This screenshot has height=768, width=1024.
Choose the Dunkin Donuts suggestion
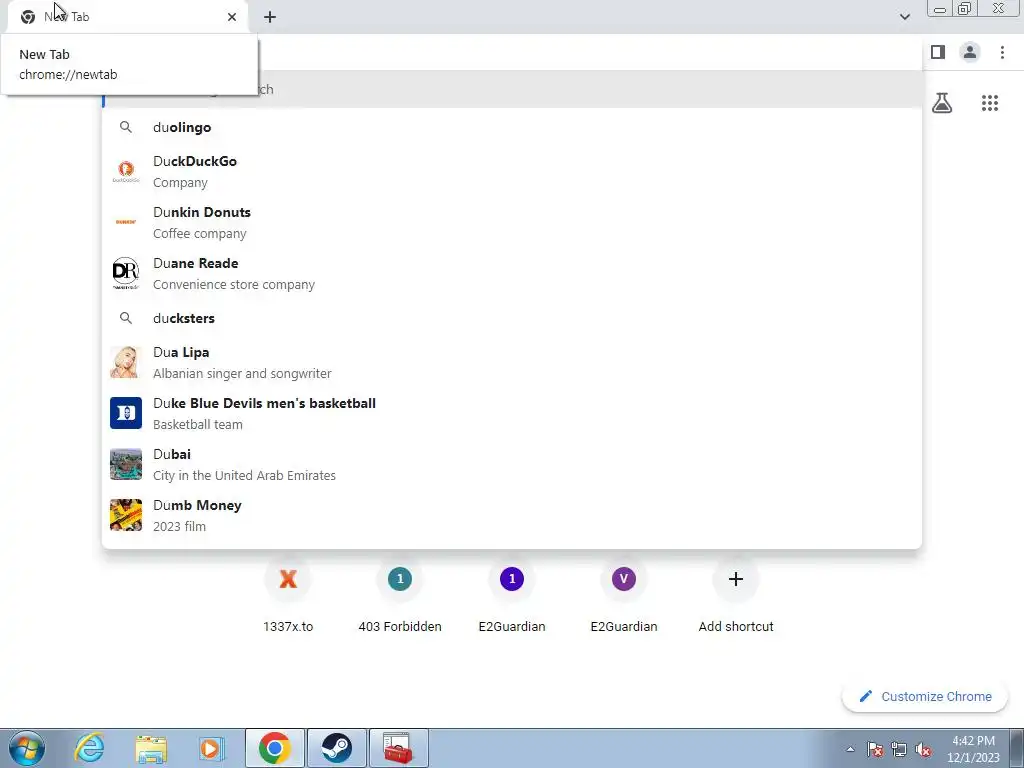point(512,222)
